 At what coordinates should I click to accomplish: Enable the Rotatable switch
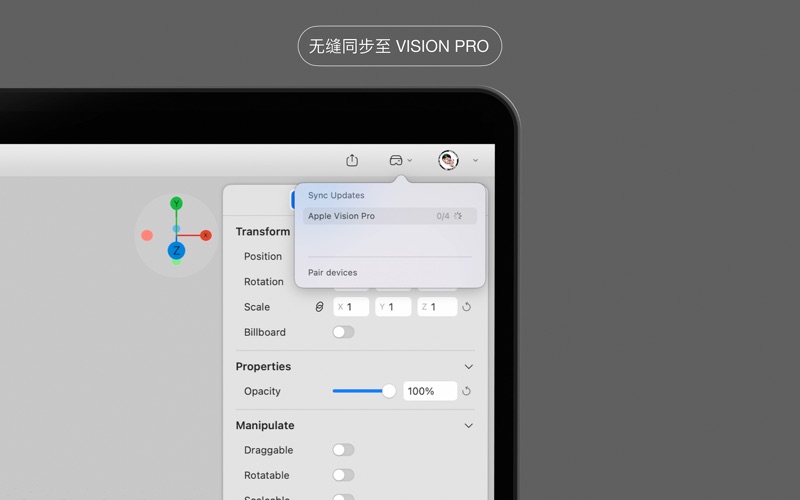click(x=343, y=475)
